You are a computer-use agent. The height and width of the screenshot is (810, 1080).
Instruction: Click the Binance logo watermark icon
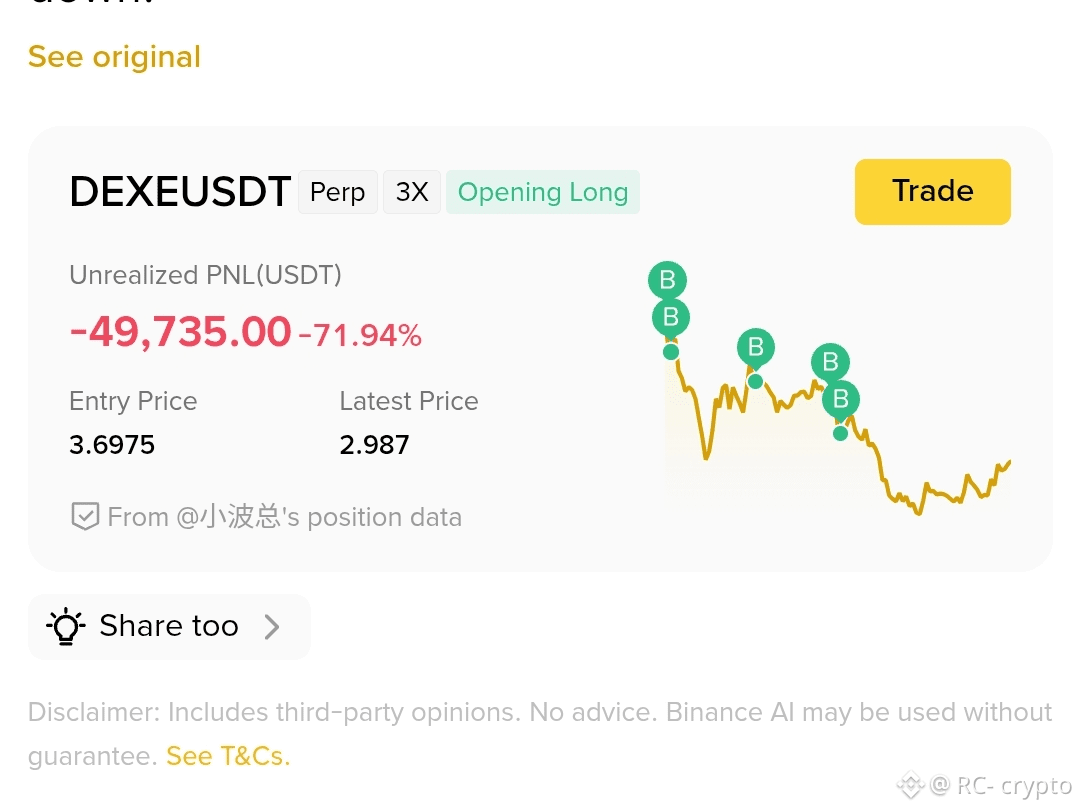(910, 785)
